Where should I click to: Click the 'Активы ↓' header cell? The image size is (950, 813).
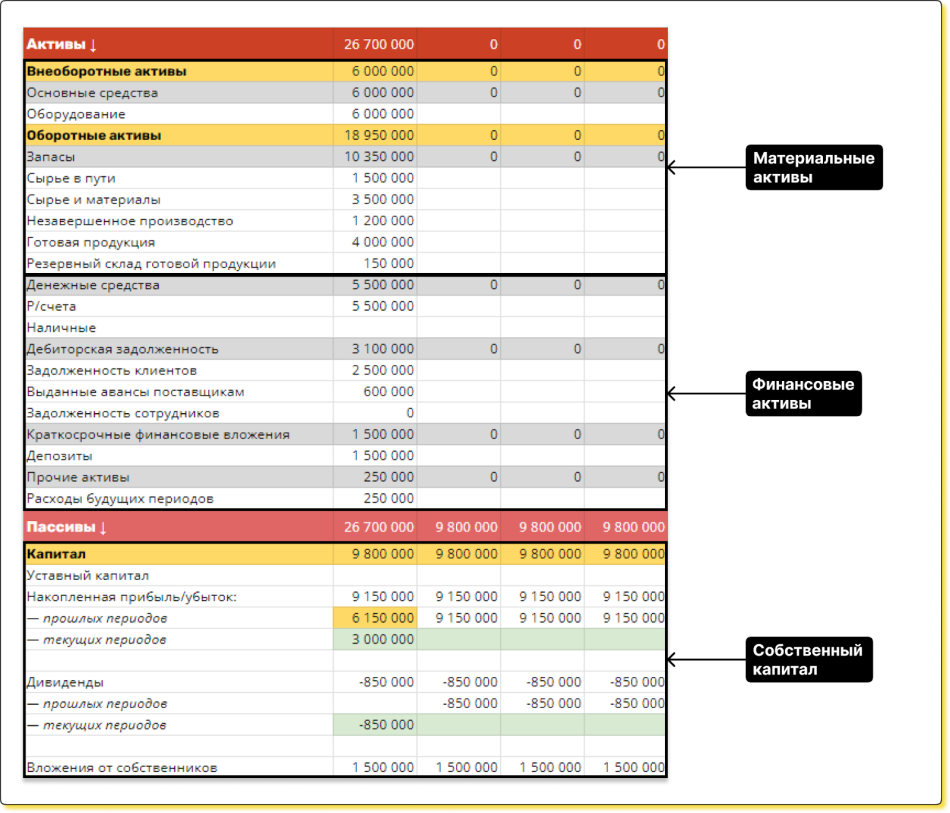click(x=178, y=44)
